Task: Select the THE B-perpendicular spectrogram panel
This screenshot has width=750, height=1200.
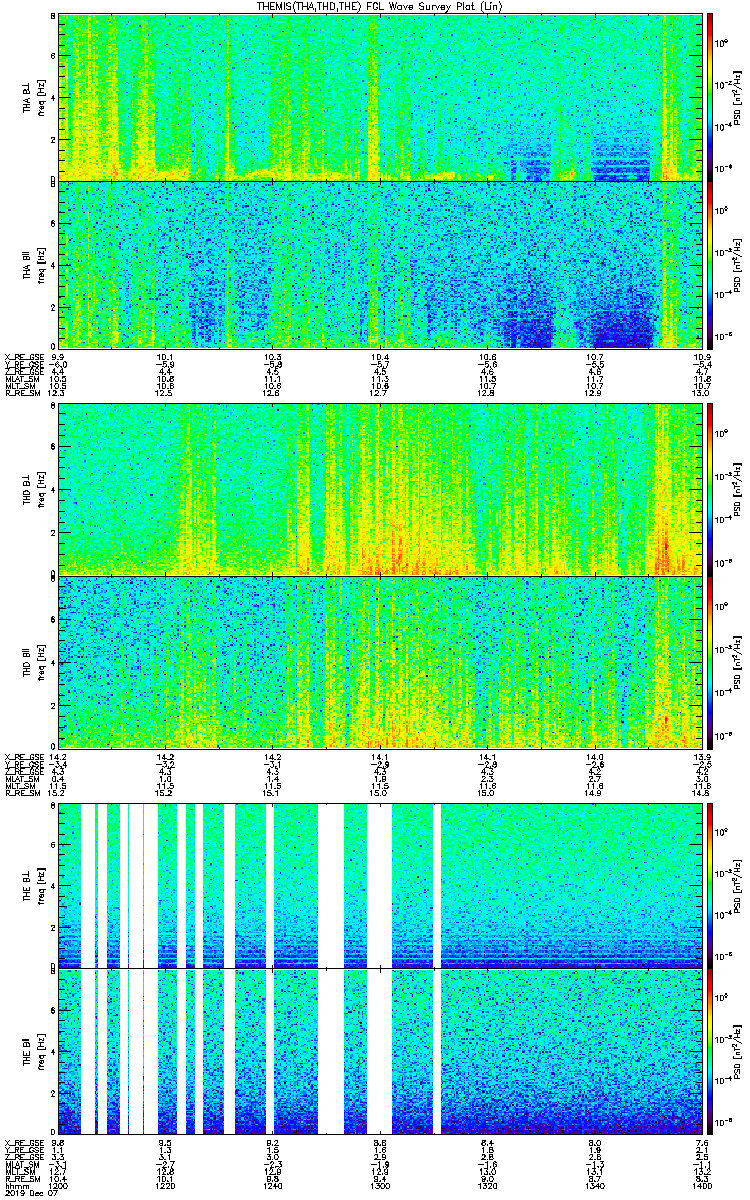Action: click(379, 885)
